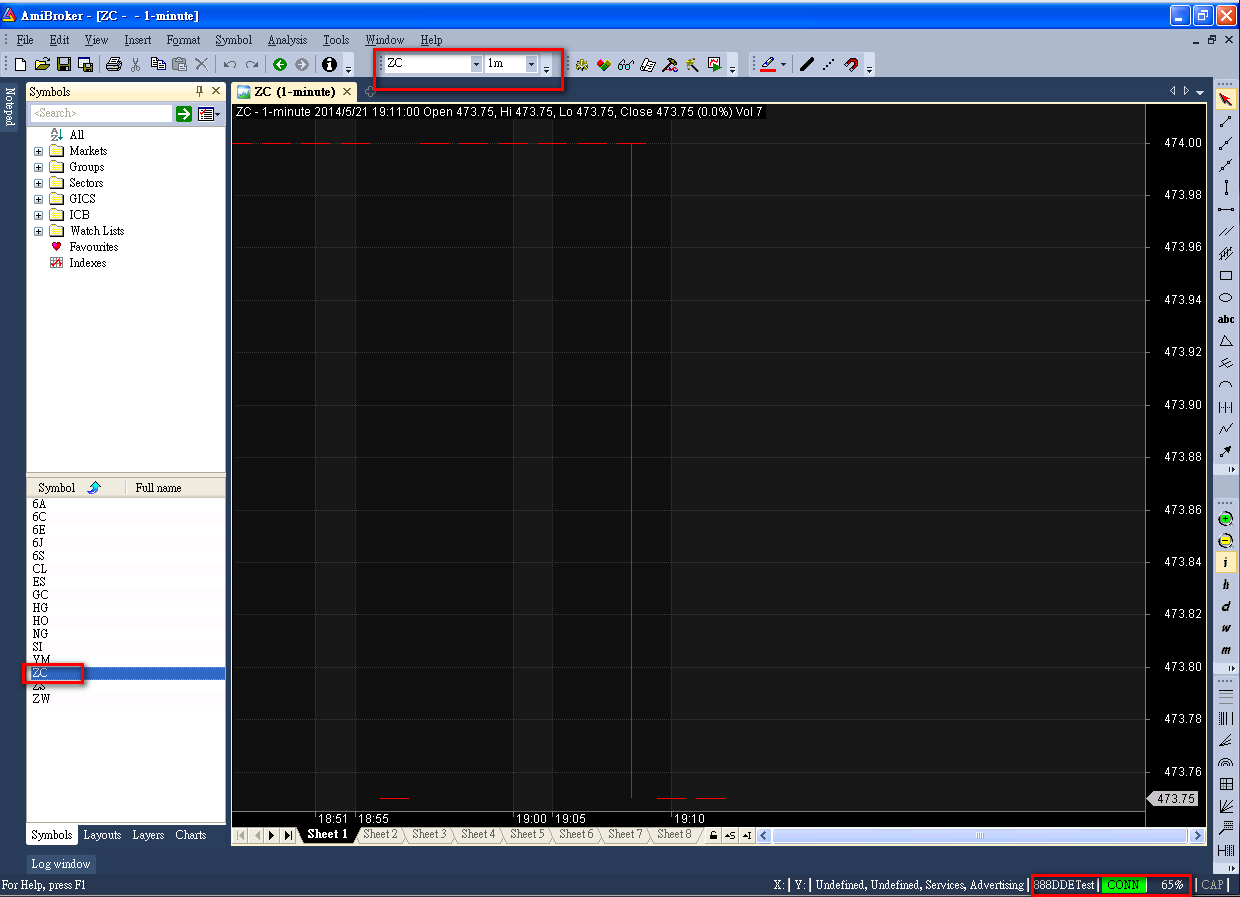
Task: Toggle intraday (i) interval button
Action: [x=1226, y=563]
